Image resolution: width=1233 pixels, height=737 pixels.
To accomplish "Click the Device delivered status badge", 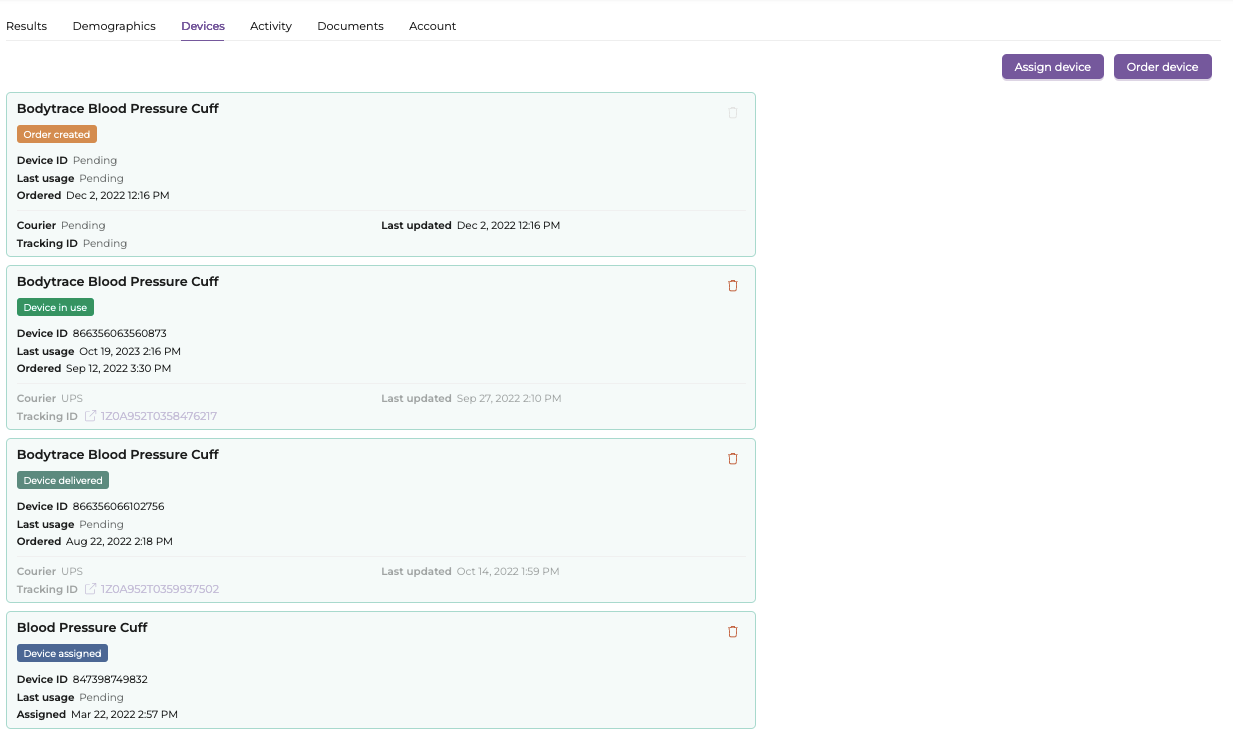I will 63,480.
